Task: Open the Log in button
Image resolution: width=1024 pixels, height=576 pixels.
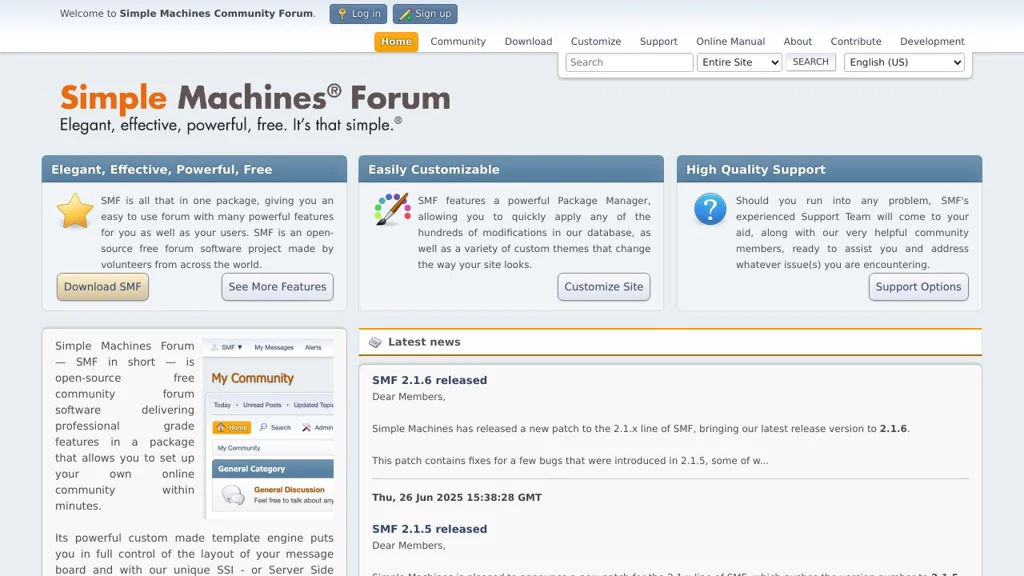Action: (358, 14)
